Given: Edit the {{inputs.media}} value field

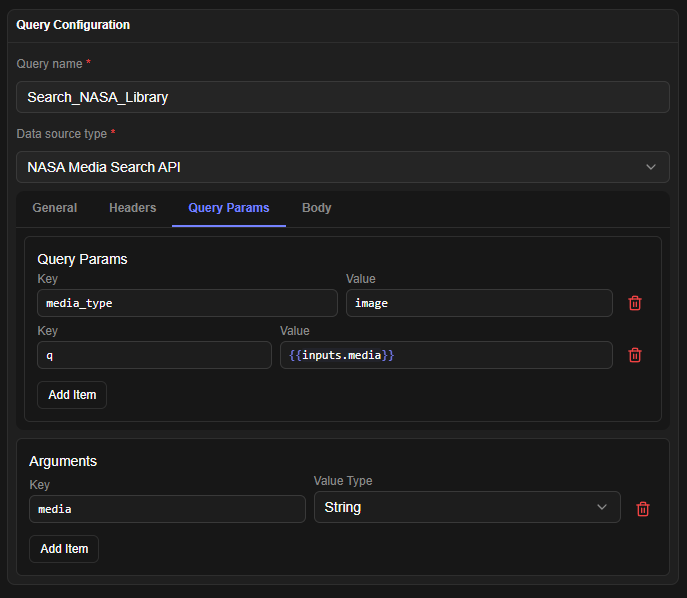Looking at the screenshot, I should tap(446, 355).
